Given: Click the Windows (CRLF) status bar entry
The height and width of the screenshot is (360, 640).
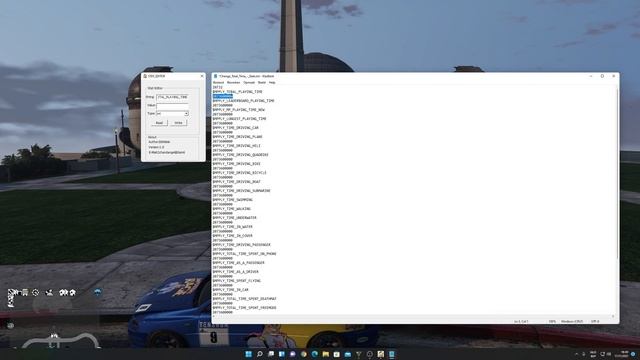Looking at the screenshot, I should [572, 322].
